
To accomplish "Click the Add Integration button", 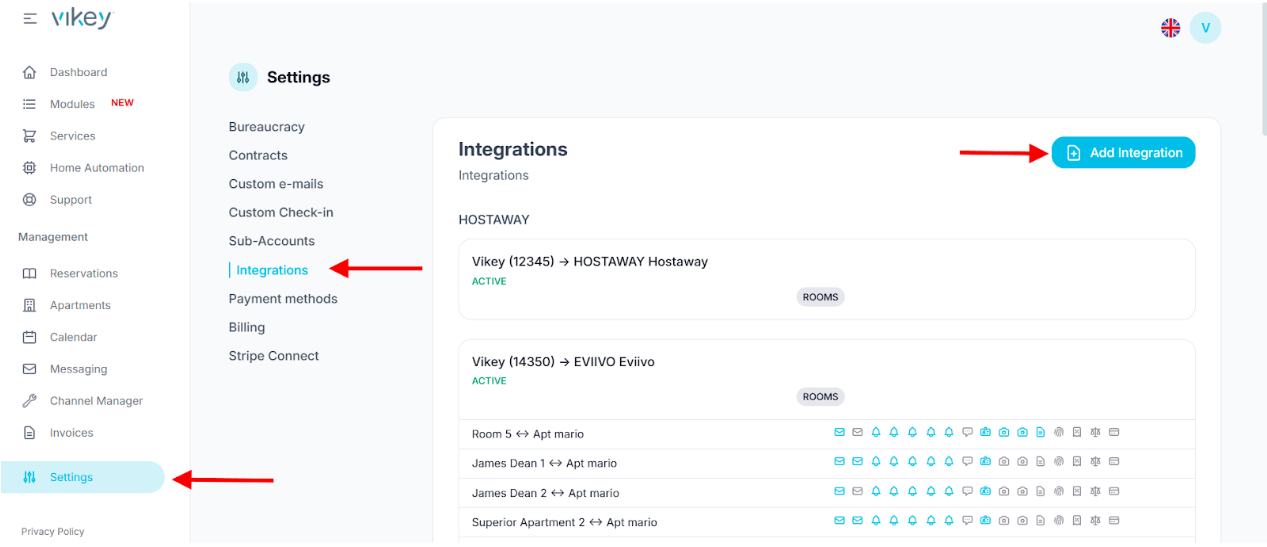I will click(x=1123, y=153).
